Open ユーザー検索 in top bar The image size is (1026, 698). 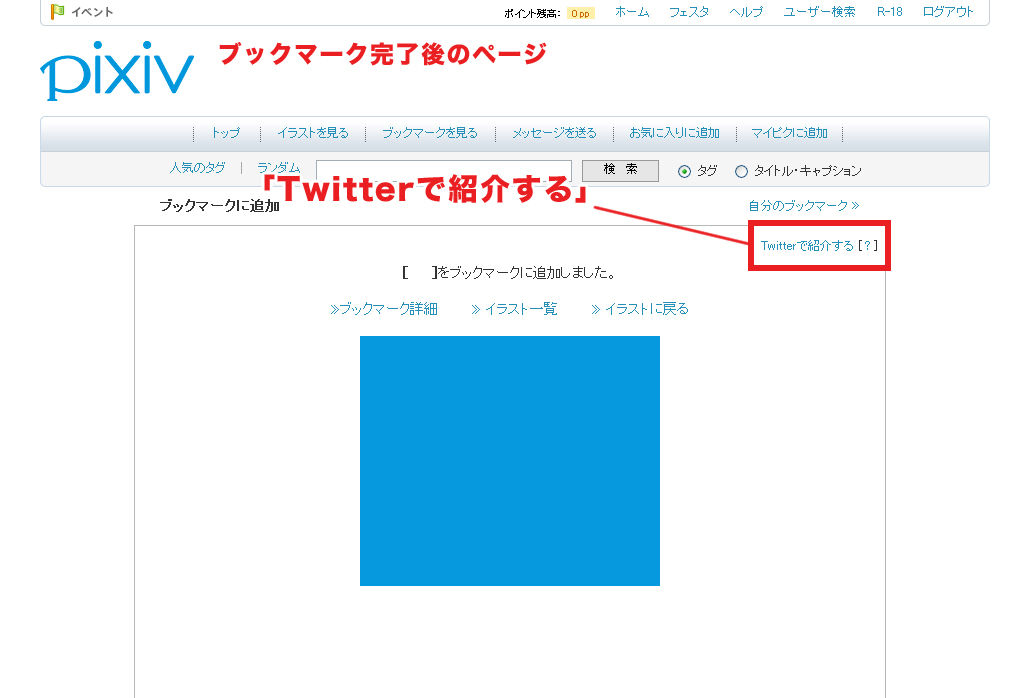819,12
